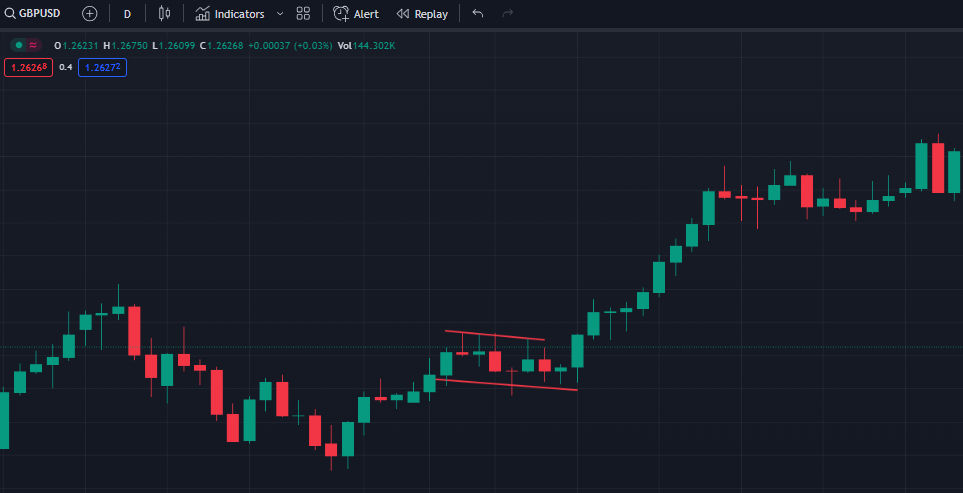
Task: Click the greyed redo arrow
Action: coord(507,14)
